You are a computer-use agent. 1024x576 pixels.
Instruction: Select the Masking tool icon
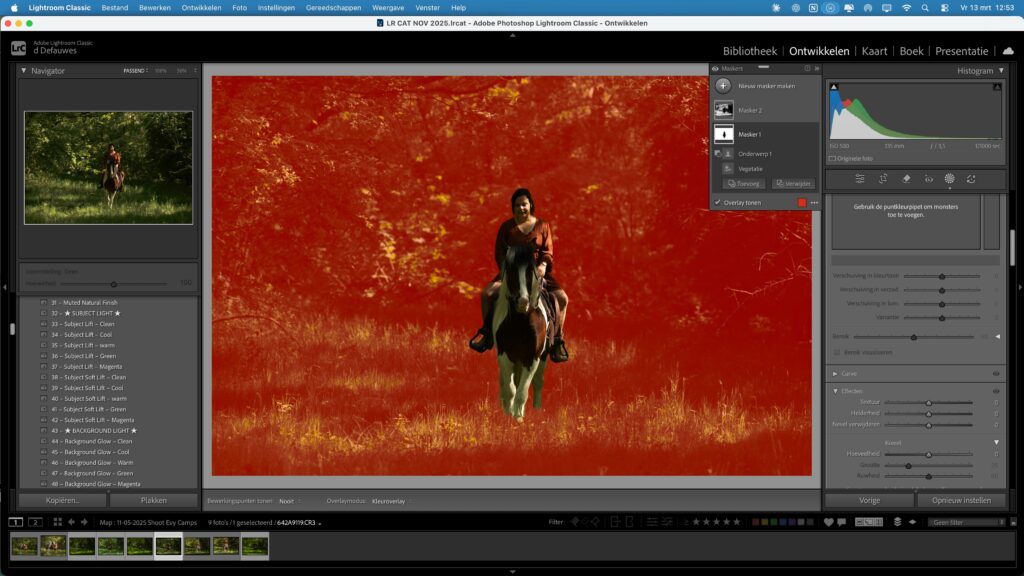(949, 179)
